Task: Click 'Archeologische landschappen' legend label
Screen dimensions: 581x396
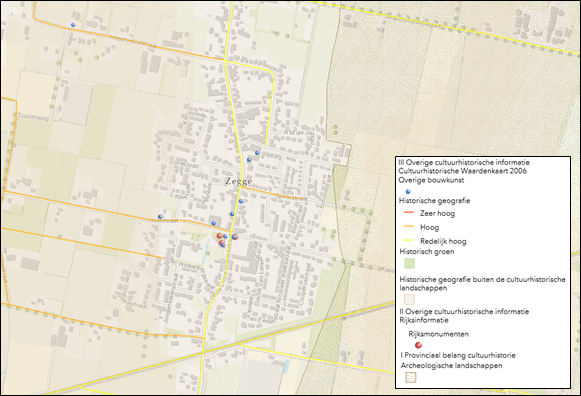Action: 451,366
